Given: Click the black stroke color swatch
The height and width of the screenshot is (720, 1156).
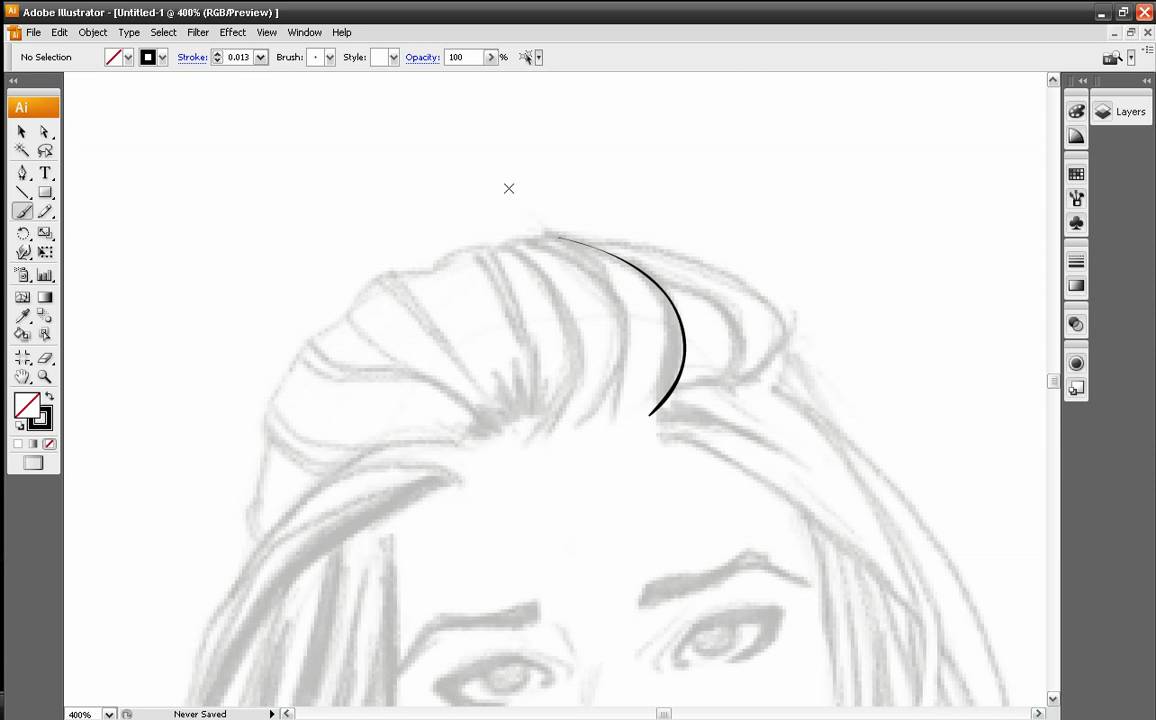Looking at the screenshot, I should (147, 57).
